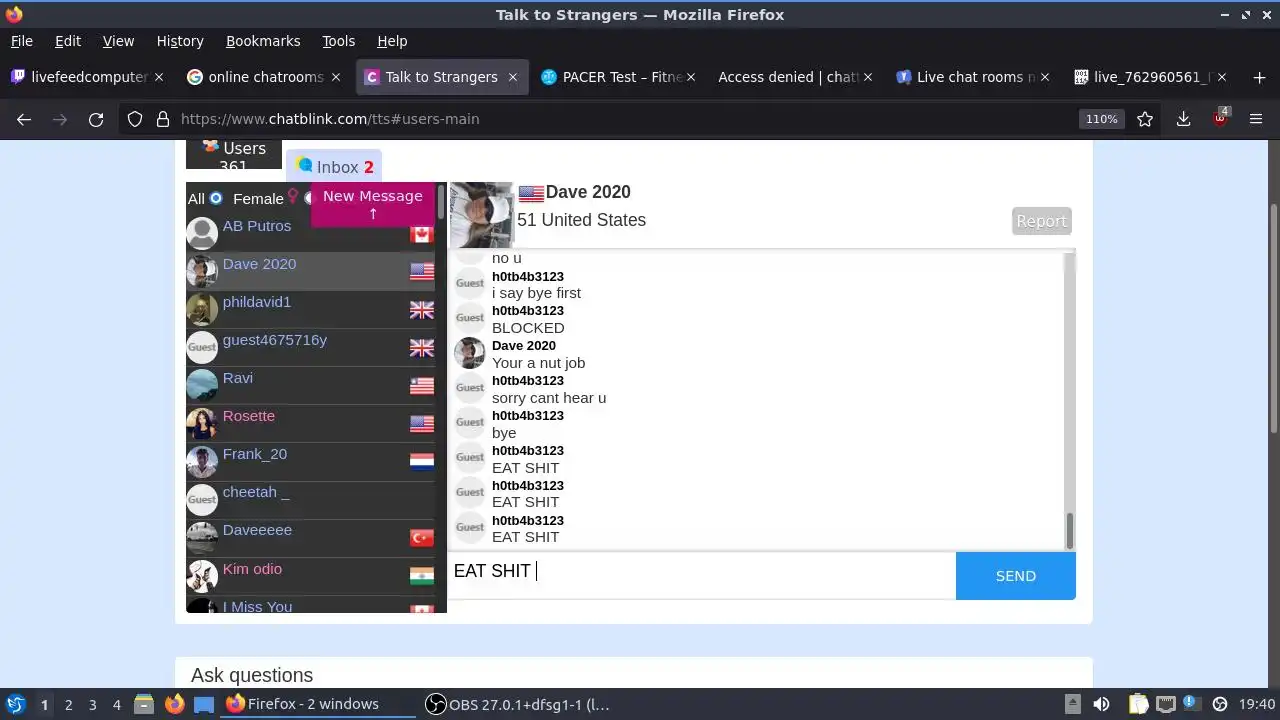Switch to workspace 3 on the taskbar
Image resolution: width=1280 pixels, height=720 pixels.
click(92, 704)
